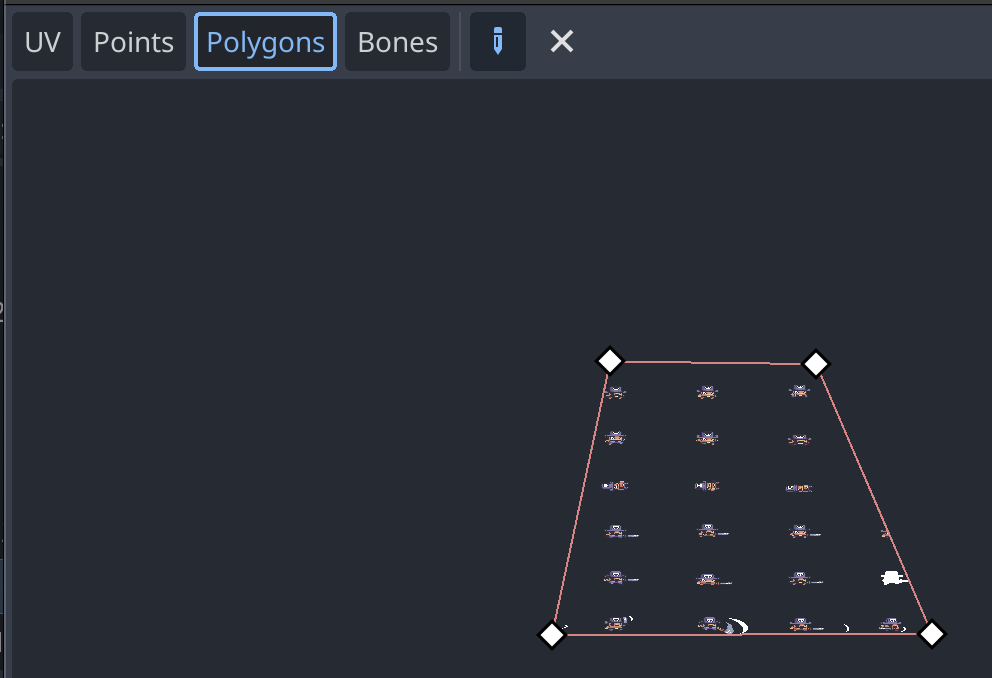Select the top-right polygon vertex handle
This screenshot has height=678, width=992.
coord(816,365)
